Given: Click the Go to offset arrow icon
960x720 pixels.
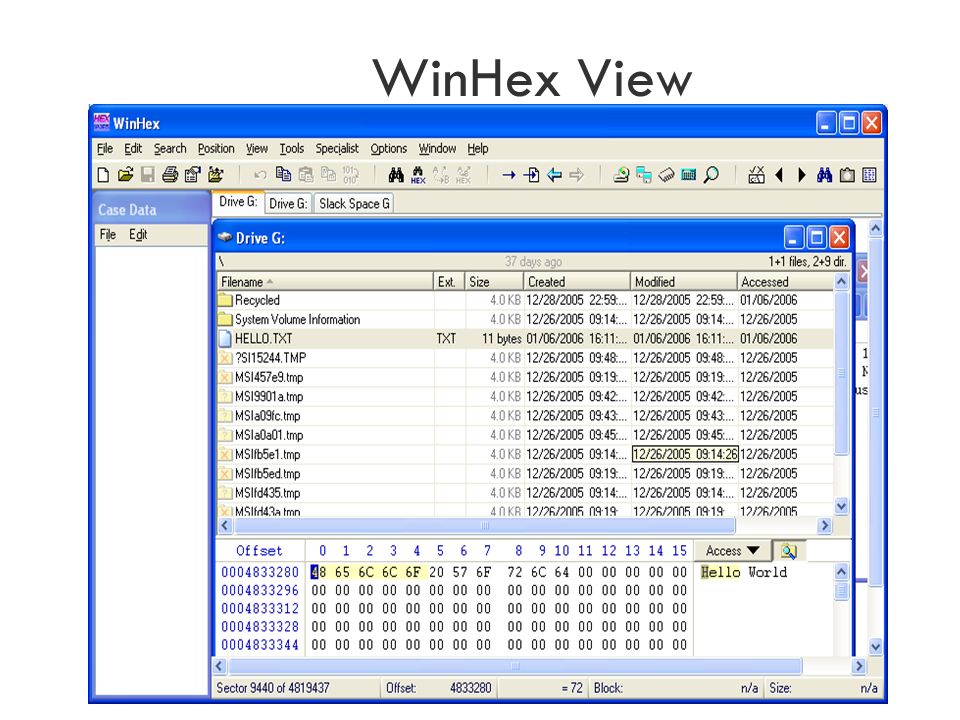Looking at the screenshot, I should (x=508, y=175).
